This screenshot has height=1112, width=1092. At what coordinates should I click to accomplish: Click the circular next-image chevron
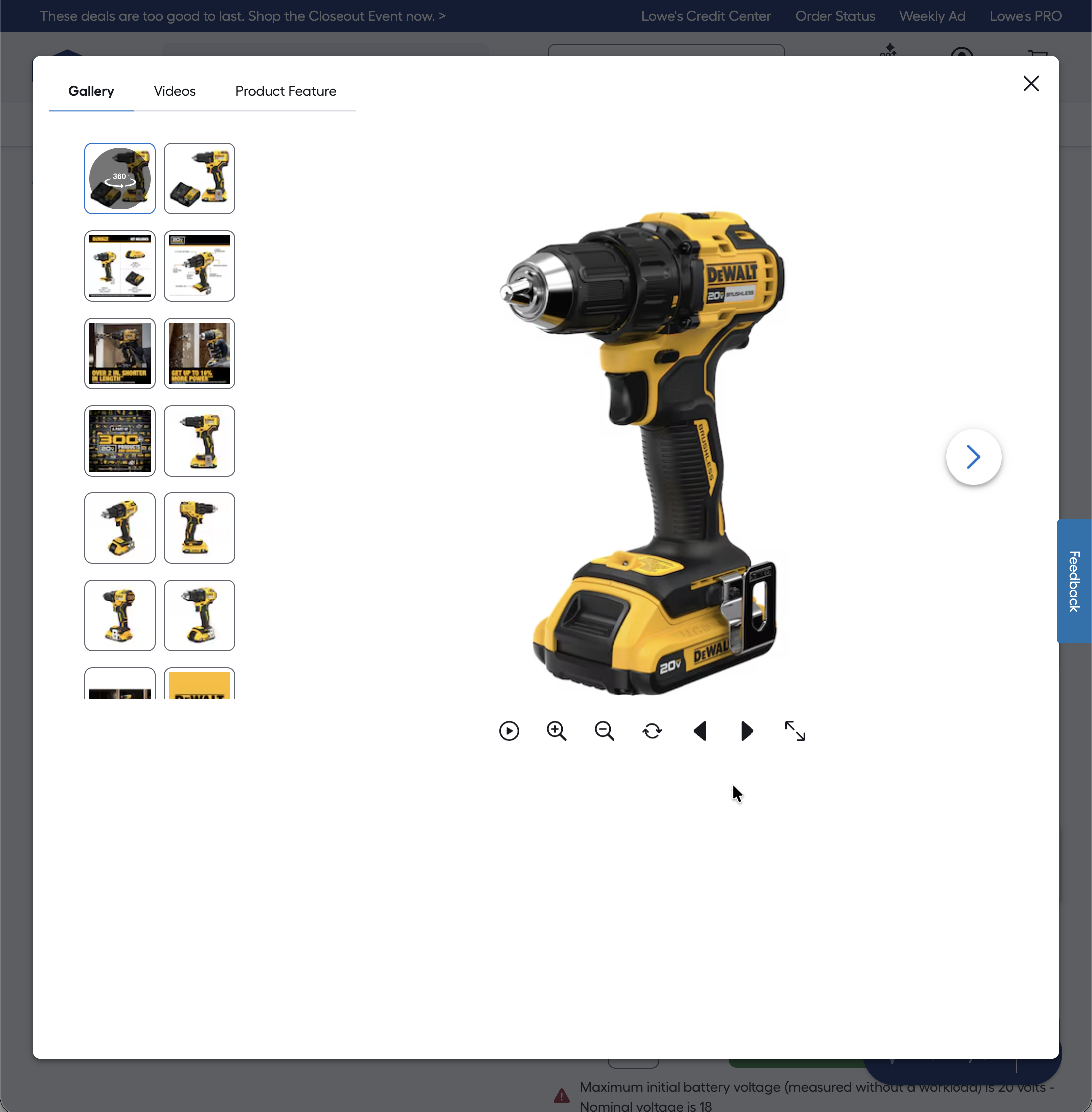coord(973,457)
